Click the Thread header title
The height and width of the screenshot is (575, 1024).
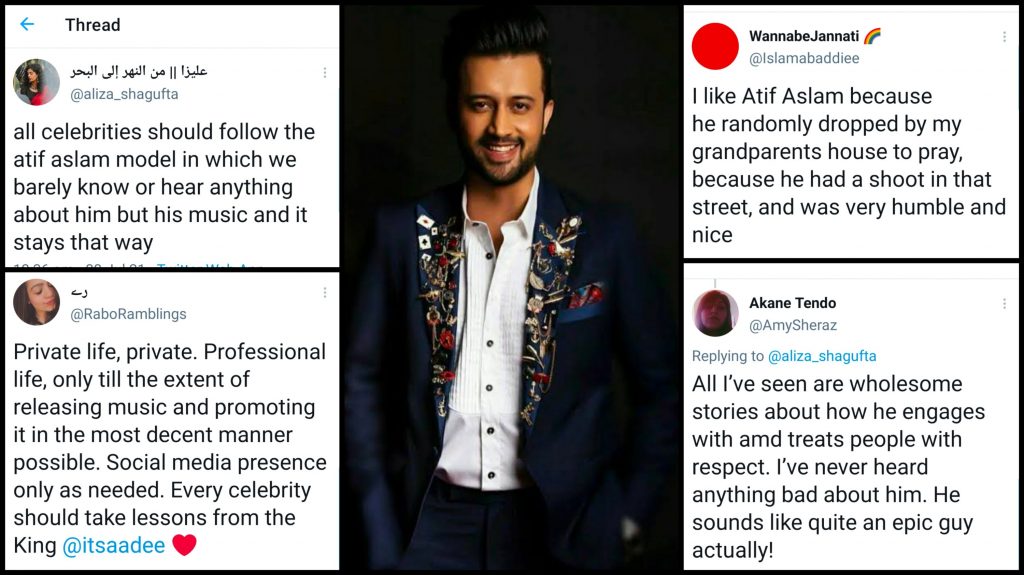point(92,25)
